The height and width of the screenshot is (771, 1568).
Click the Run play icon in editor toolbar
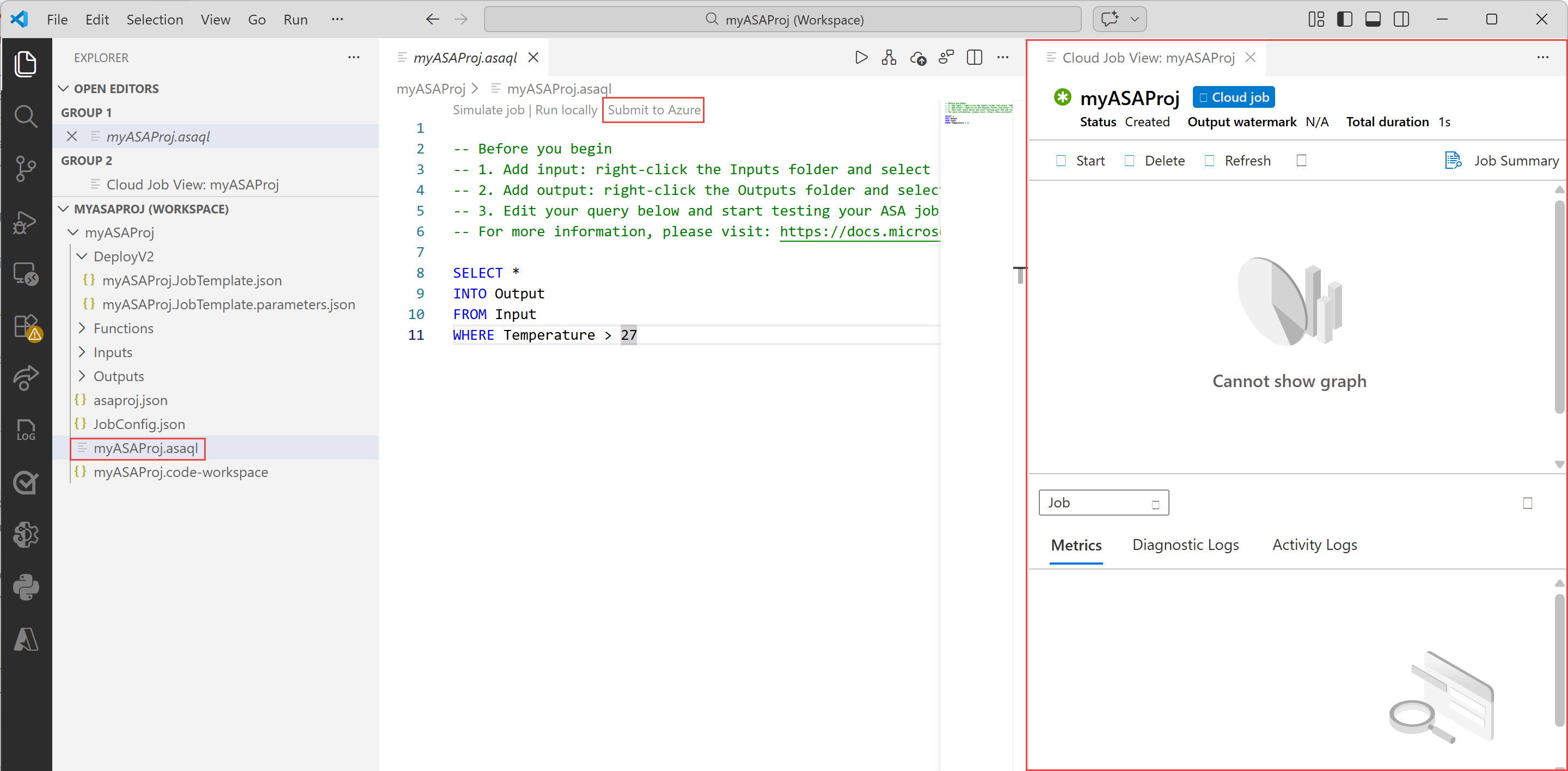(x=861, y=58)
